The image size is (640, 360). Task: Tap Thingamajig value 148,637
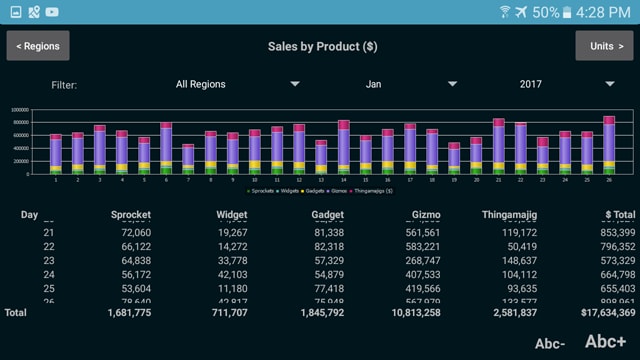pos(520,260)
